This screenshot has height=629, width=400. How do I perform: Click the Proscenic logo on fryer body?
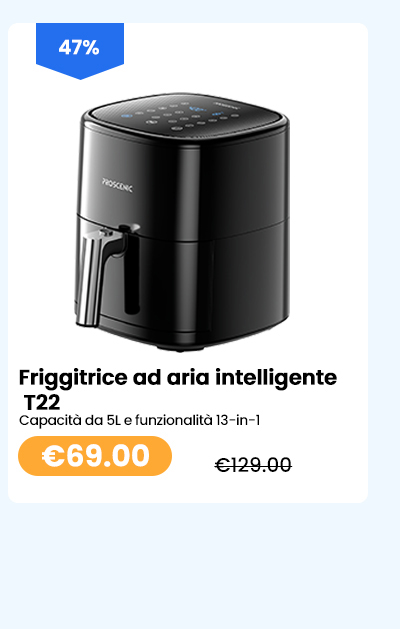tap(117, 185)
